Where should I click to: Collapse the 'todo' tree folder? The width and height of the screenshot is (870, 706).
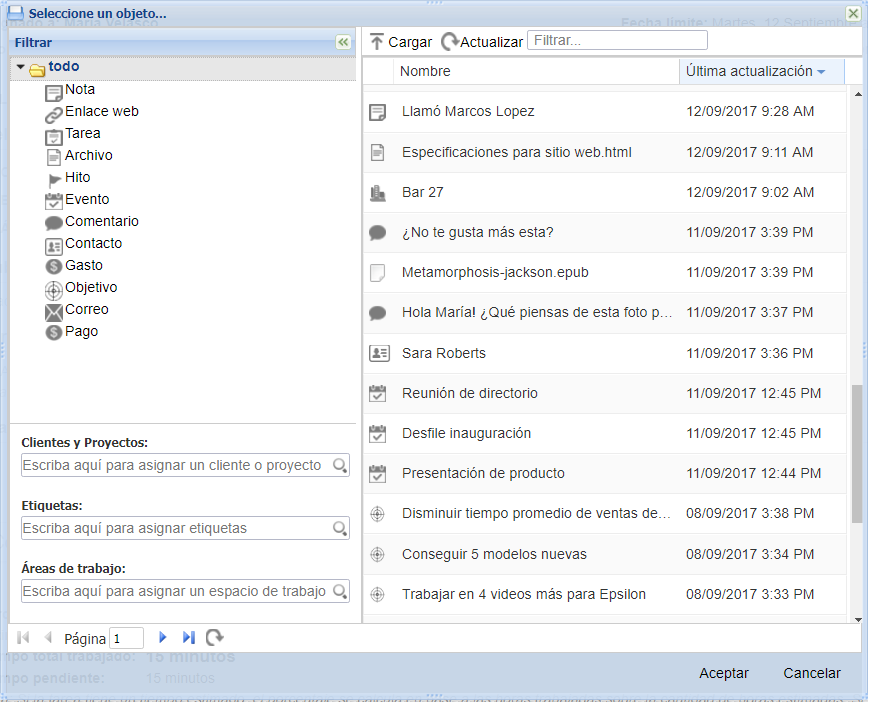pyautogui.click(x=21, y=68)
